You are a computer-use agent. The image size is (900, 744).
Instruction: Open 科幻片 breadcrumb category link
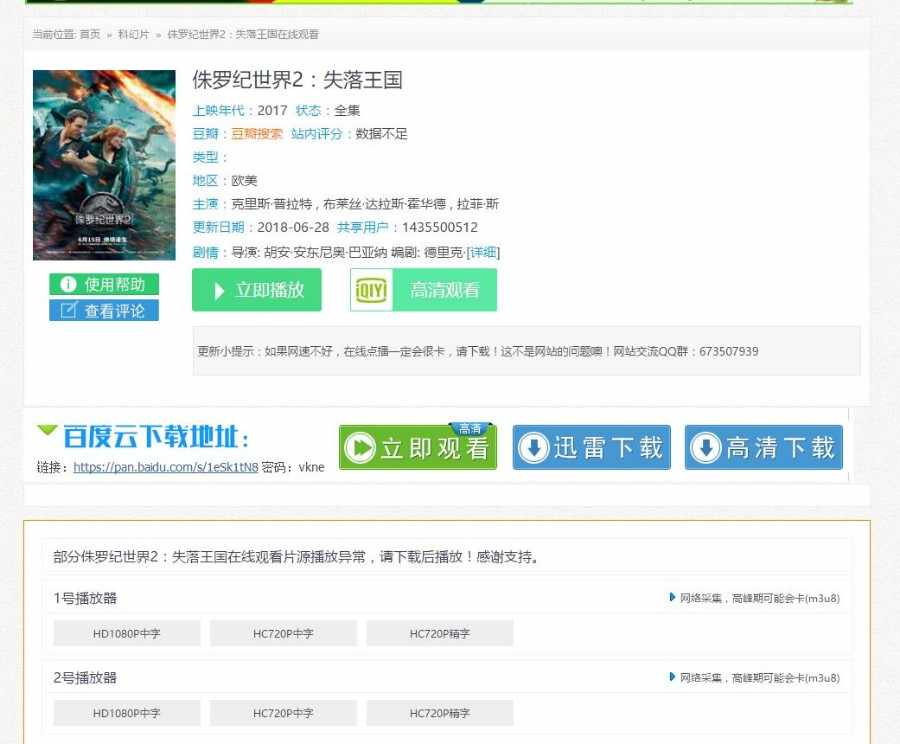click(133, 34)
